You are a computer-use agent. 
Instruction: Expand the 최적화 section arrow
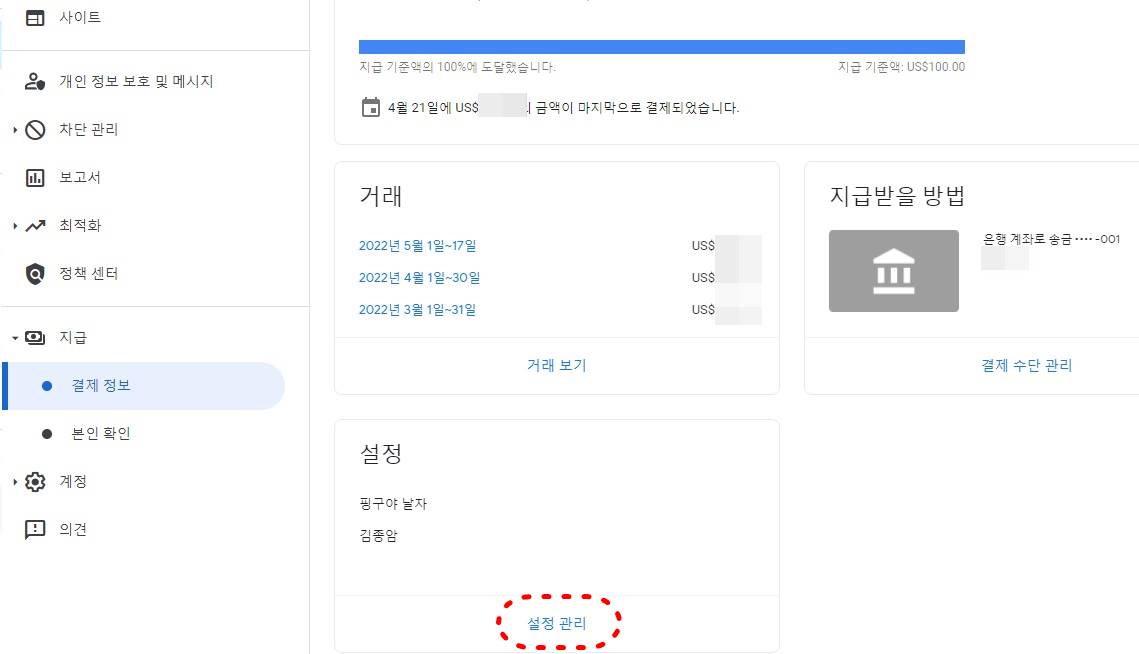pos(15,225)
